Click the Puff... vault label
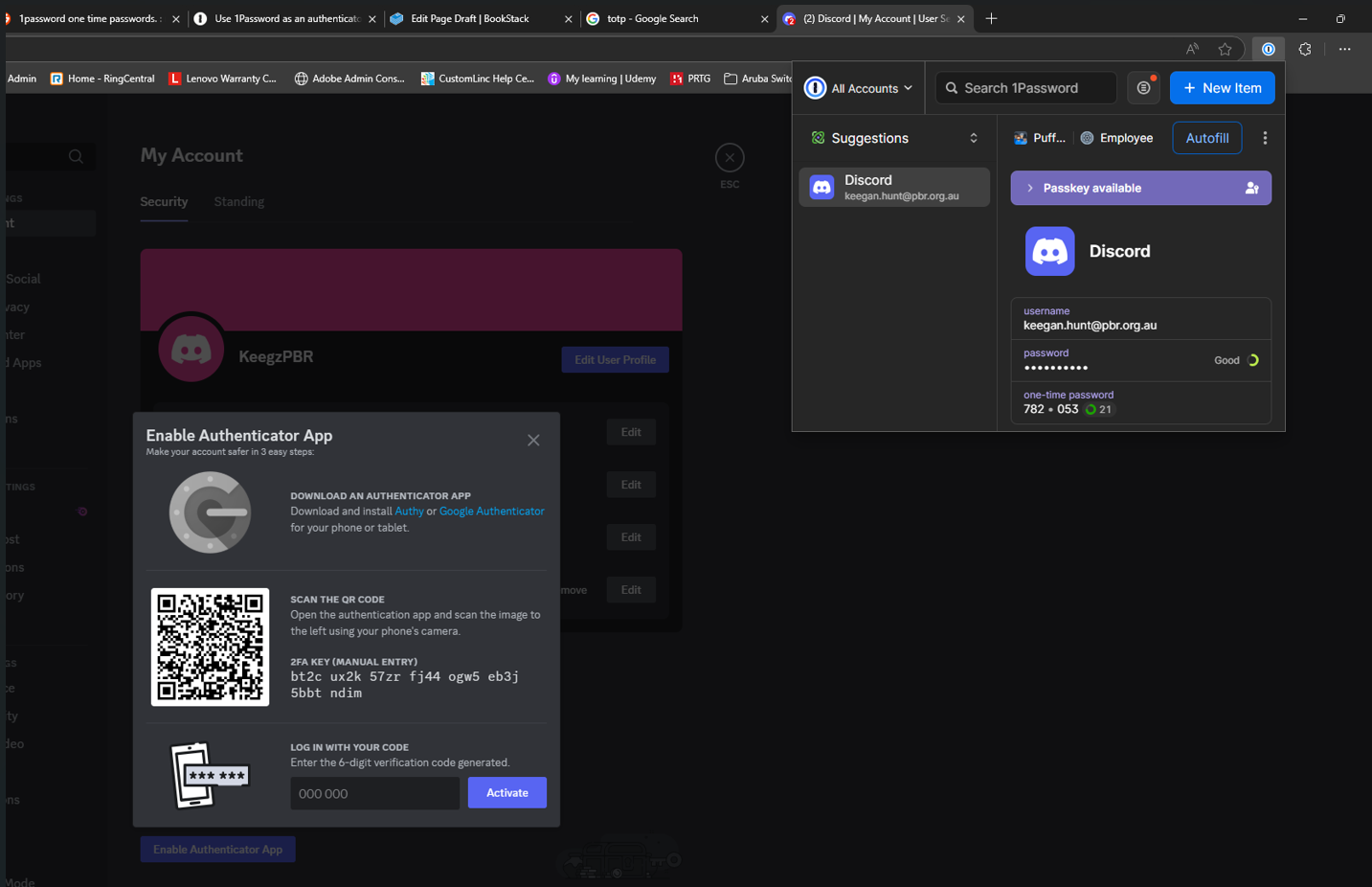The height and width of the screenshot is (887, 1372). 1040,138
